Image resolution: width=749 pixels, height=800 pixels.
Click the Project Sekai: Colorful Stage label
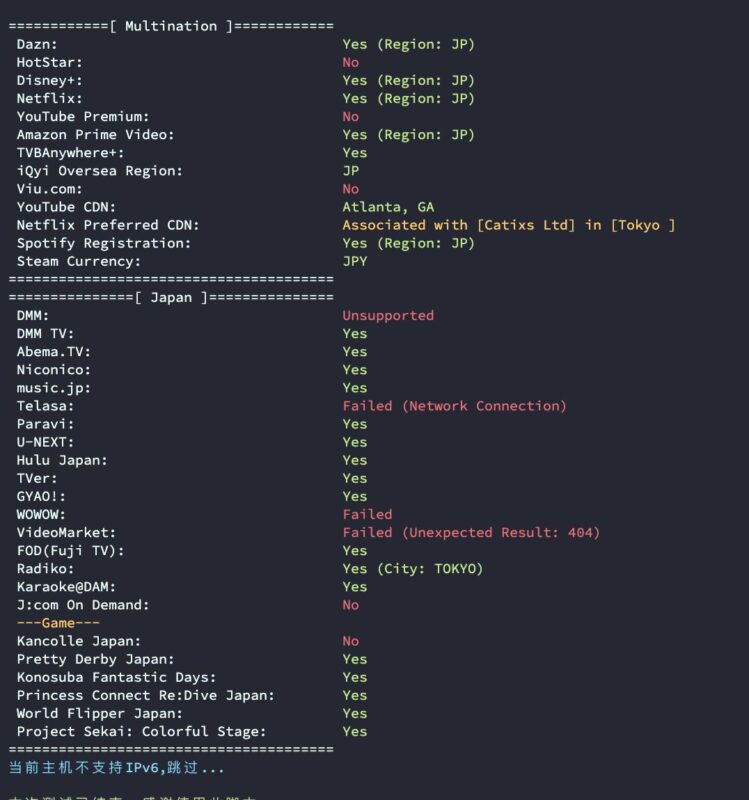[141, 731]
